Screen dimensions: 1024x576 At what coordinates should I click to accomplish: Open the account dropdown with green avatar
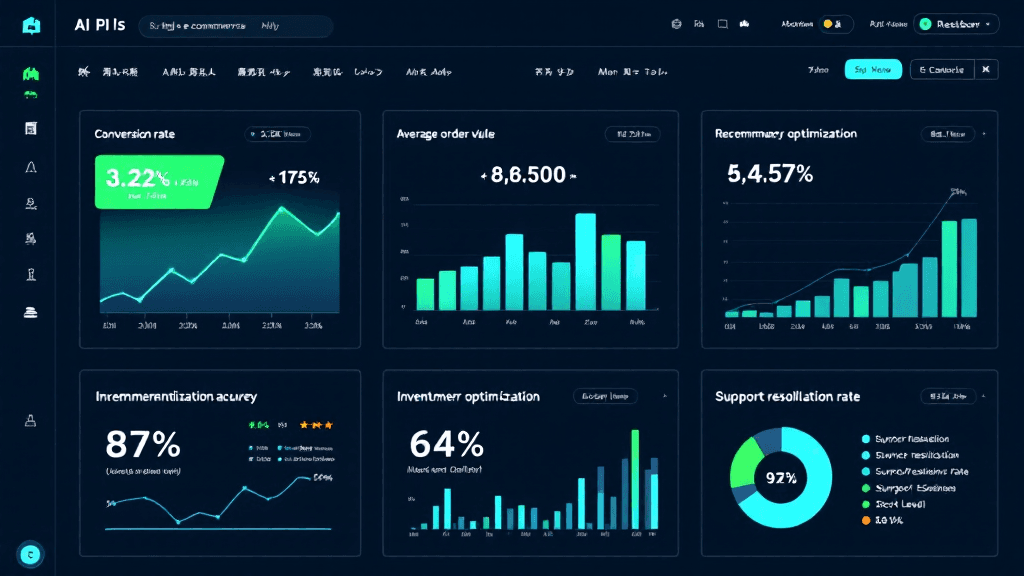(x=955, y=24)
